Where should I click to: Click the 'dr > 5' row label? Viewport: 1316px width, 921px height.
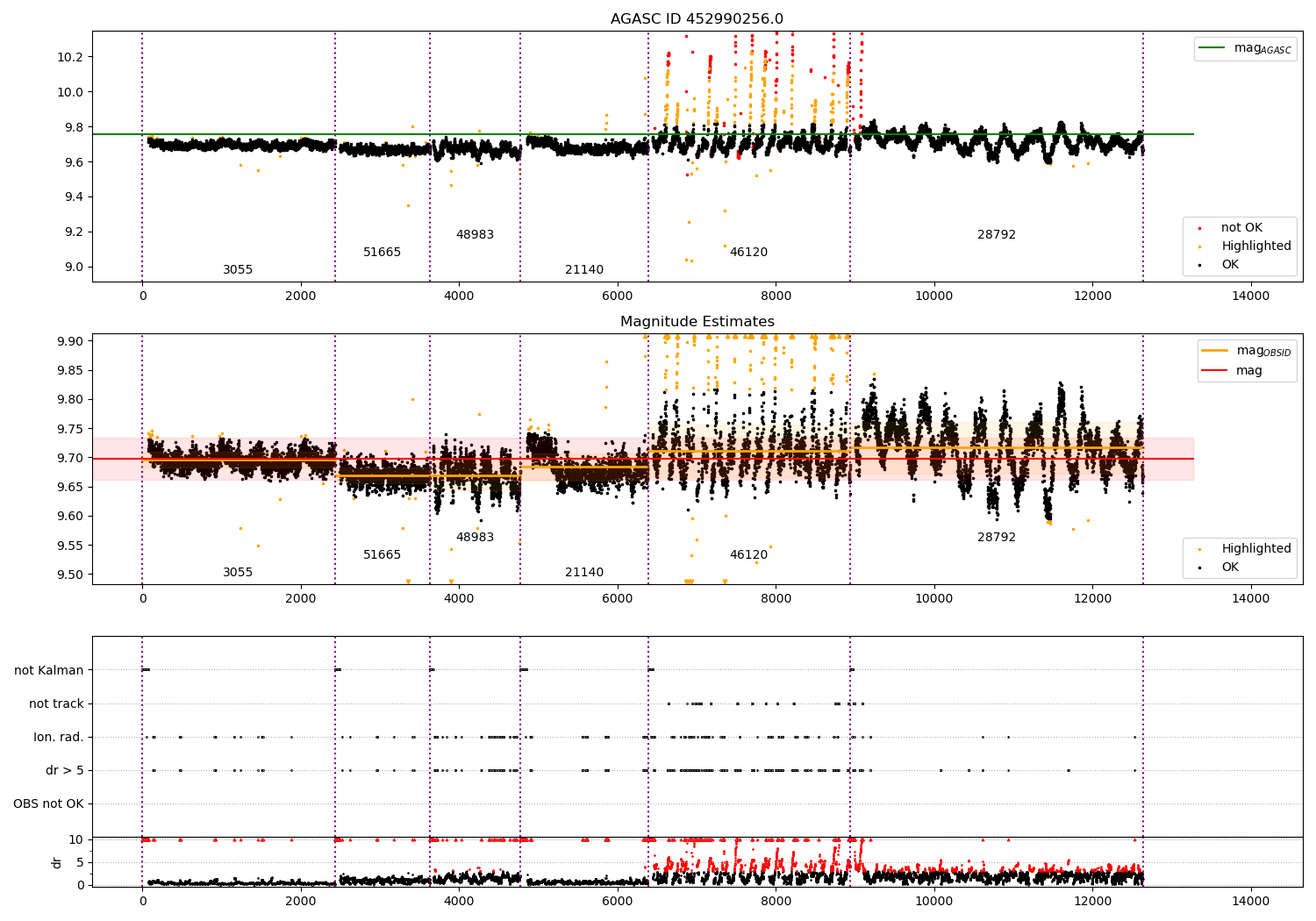[65, 771]
